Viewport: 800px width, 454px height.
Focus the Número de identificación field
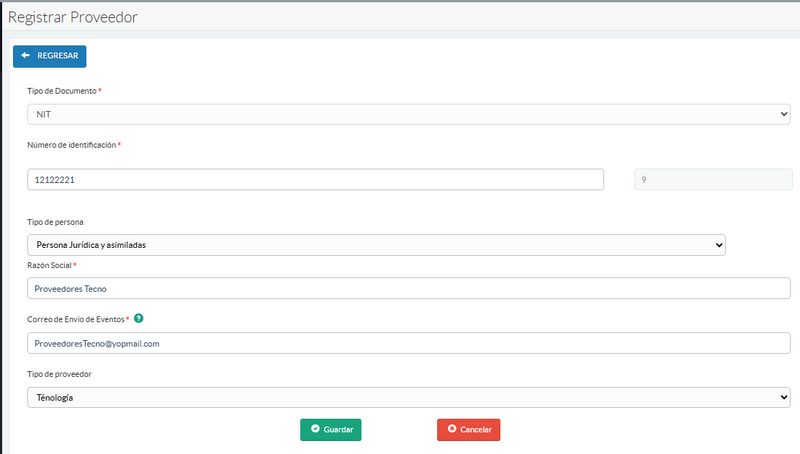(315, 179)
